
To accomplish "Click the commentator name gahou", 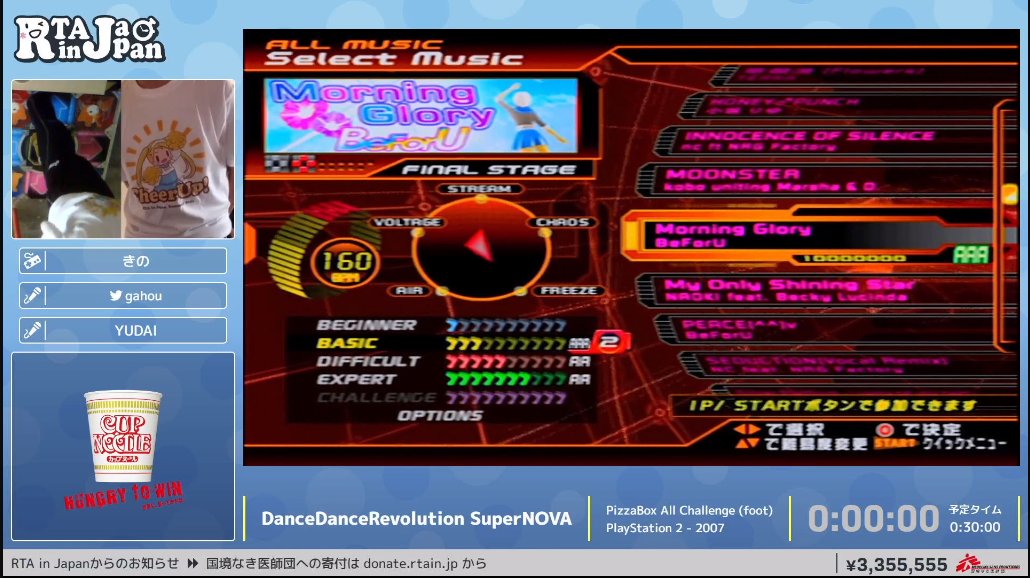I will click(143, 296).
